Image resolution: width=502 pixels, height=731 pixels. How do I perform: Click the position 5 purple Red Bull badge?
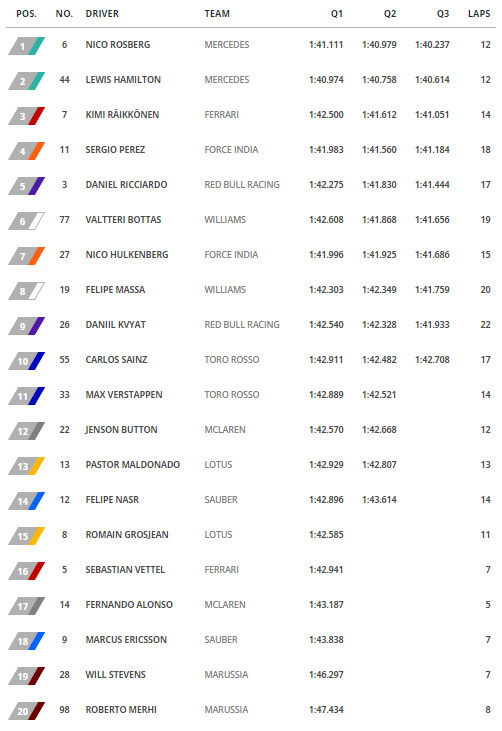[27, 186]
